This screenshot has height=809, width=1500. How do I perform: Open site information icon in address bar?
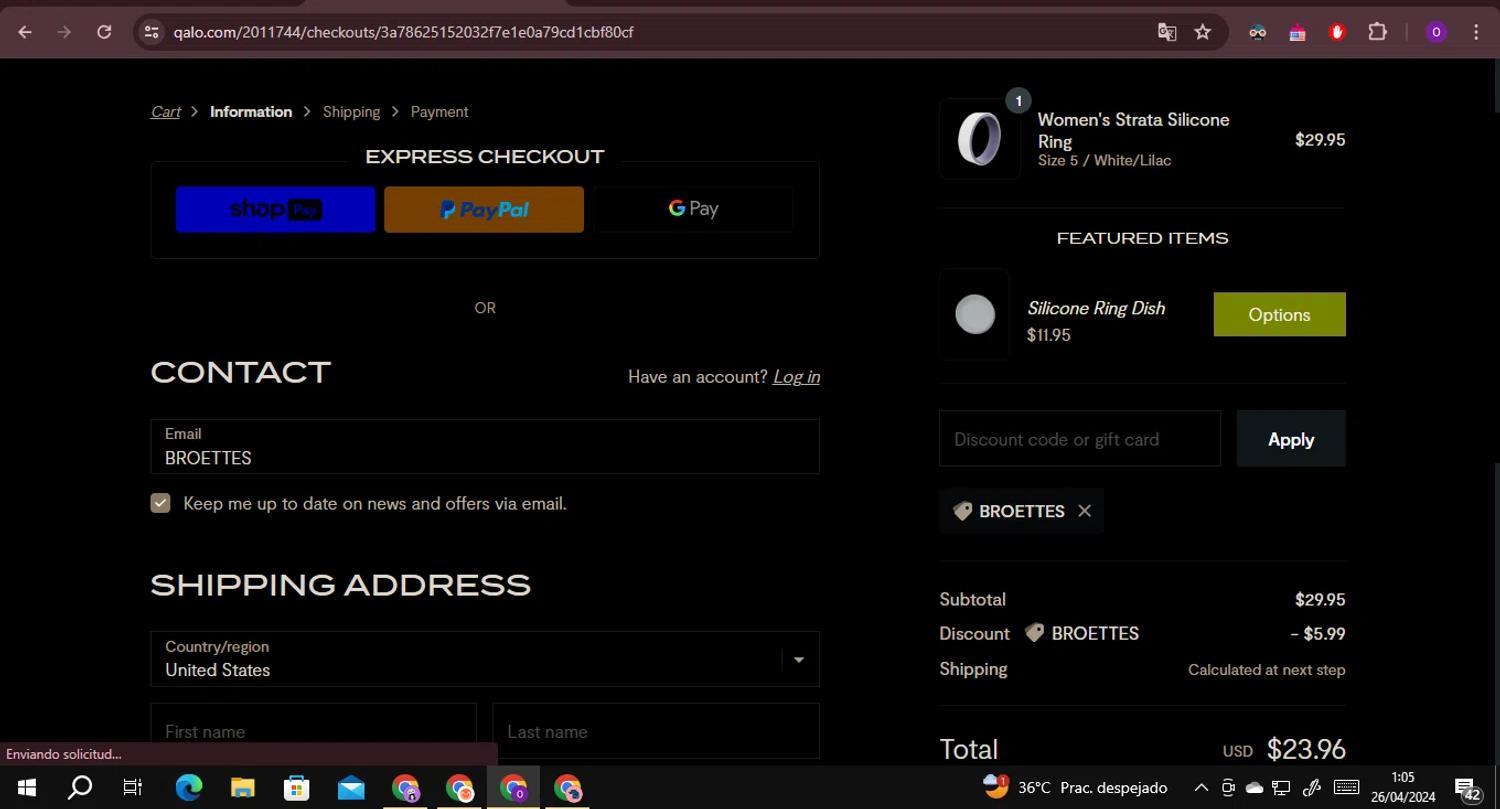tap(151, 32)
